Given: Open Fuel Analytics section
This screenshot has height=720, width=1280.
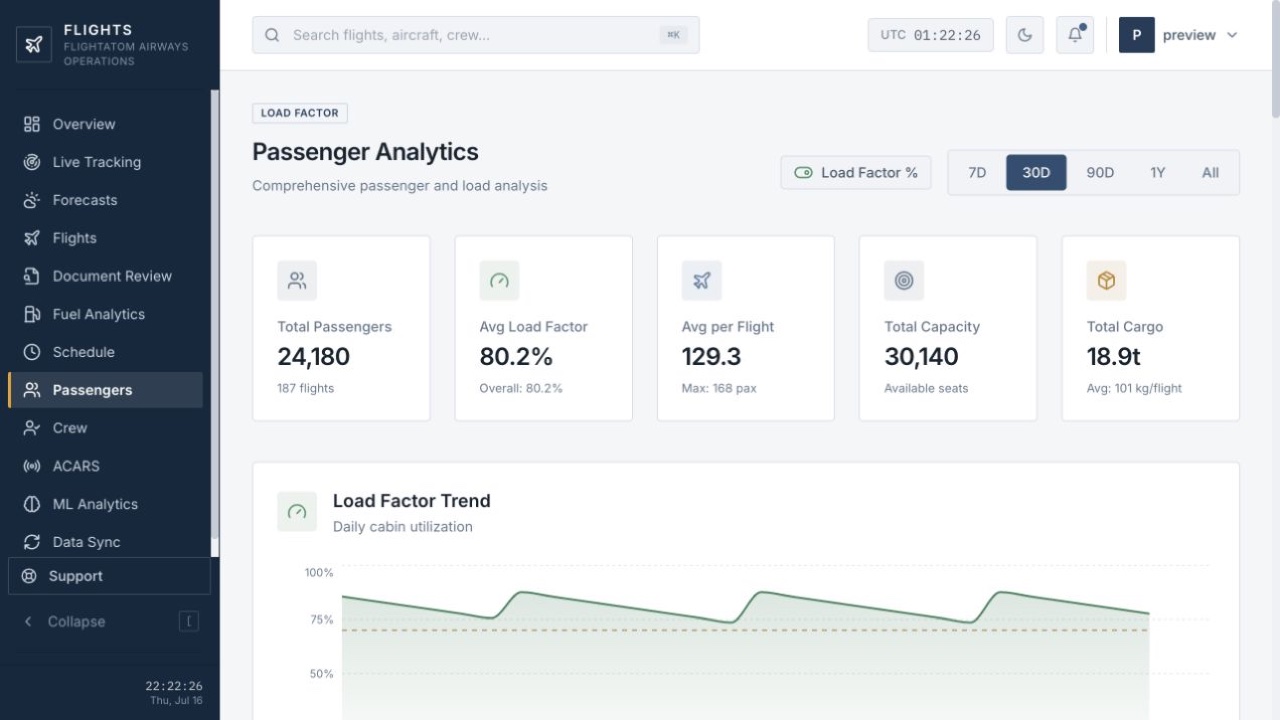Looking at the screenshot, I should pyautogui.click(x=105, y=314).
